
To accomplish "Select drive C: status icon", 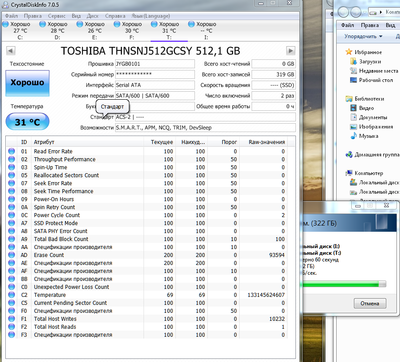I will 6,24.
